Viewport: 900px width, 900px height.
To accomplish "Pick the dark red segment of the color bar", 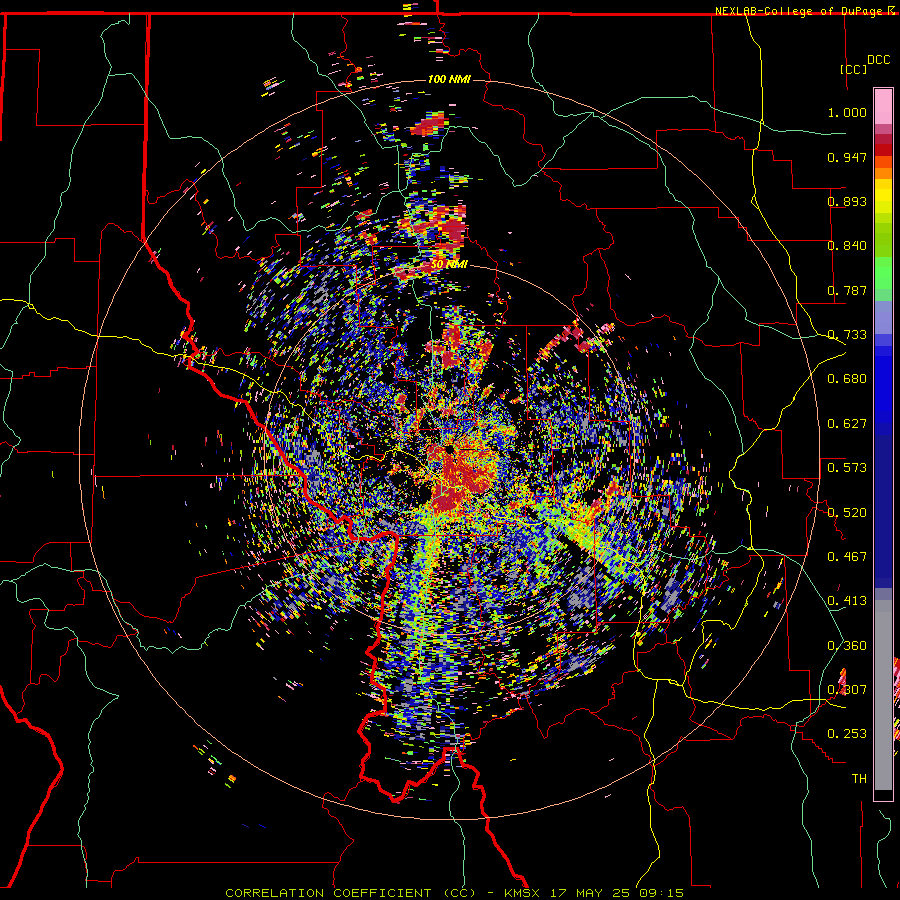I will 883,149.
